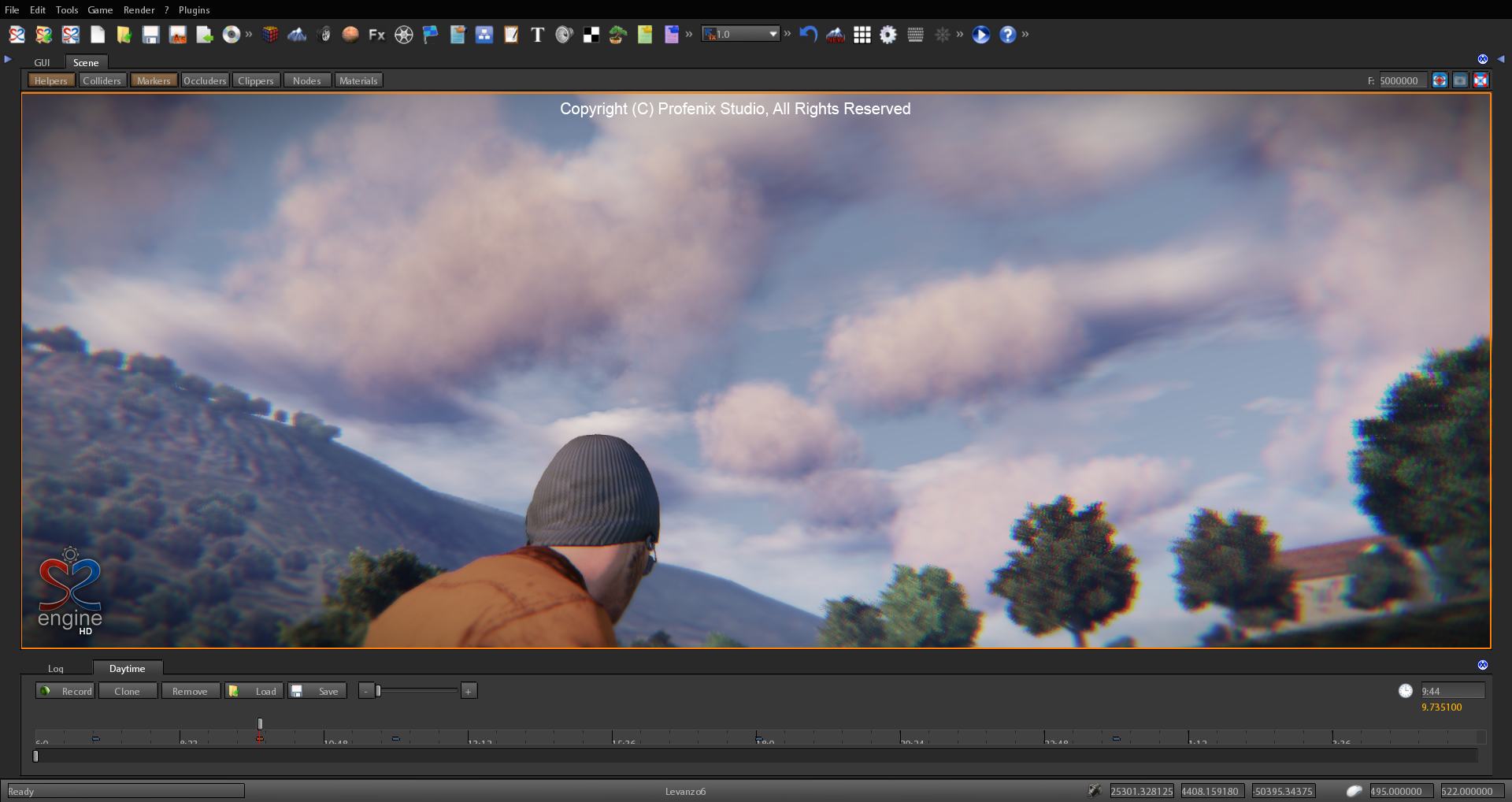Click the blue undo arrow icon
The height and width of the screenshot is (802, 1512).
808,35
